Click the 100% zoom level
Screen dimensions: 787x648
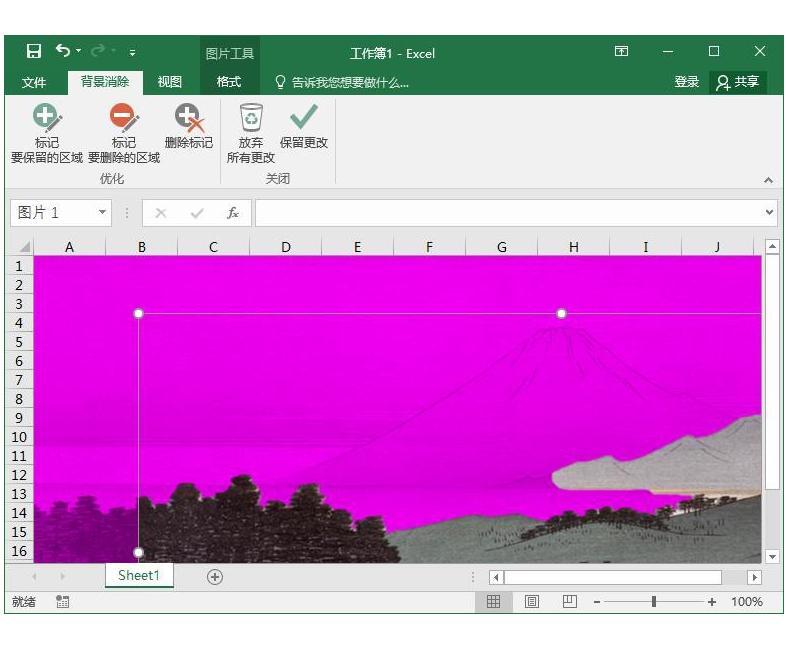[747, 602]
